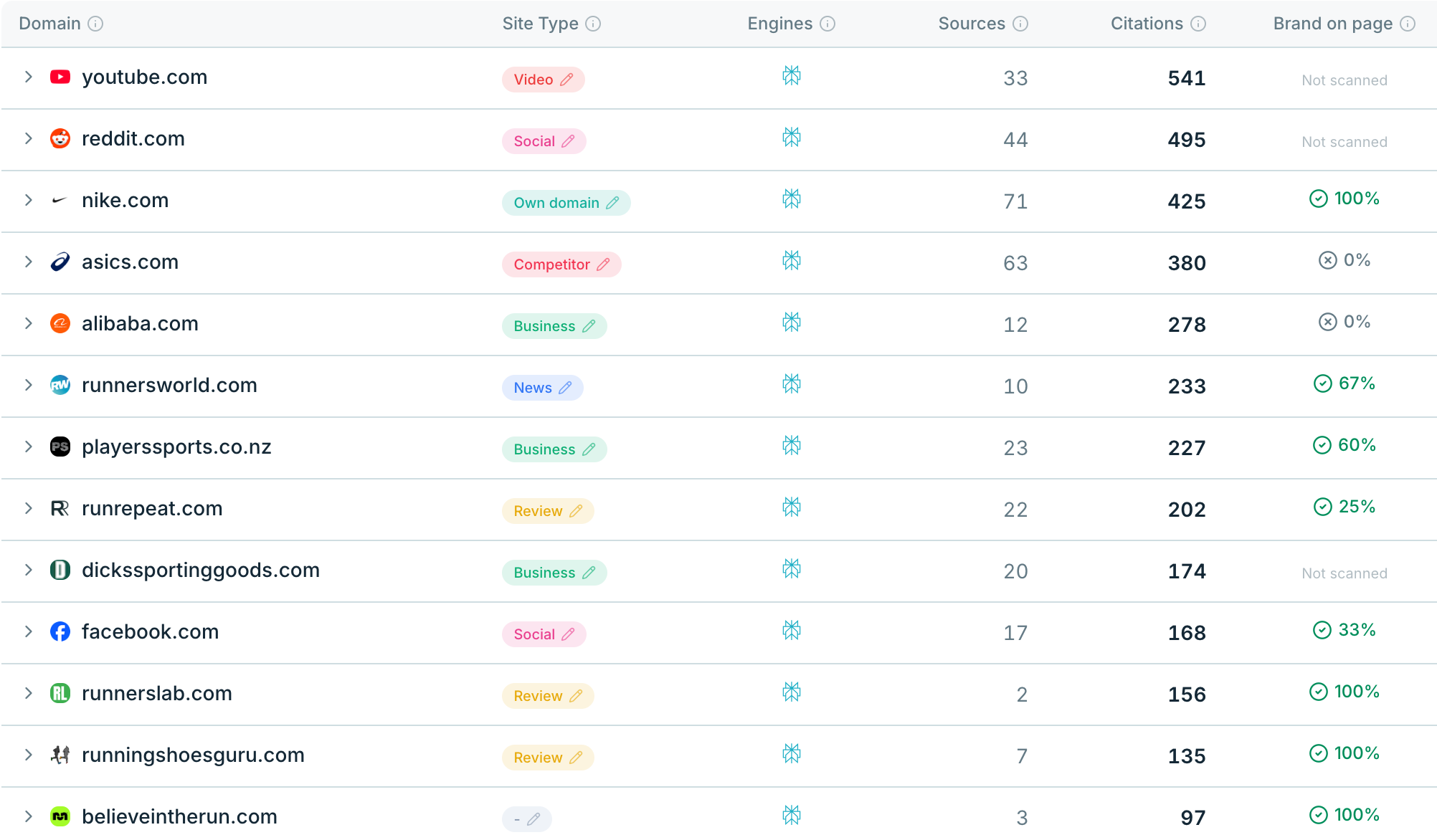Click the info icon beside Sources header

pyautogui.click(x=1020, y=24)
